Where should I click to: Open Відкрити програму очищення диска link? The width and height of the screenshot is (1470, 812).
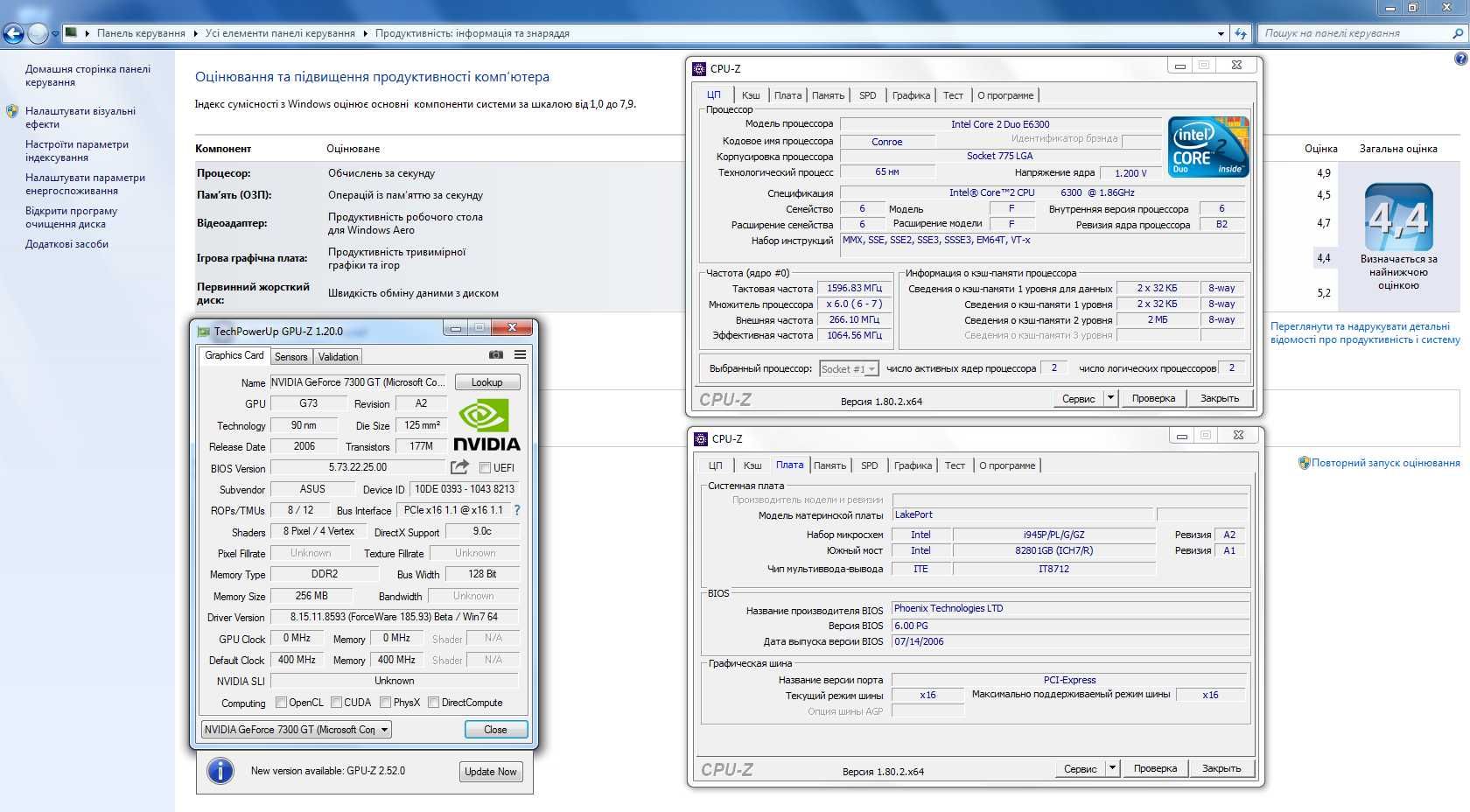pos(71,217)
